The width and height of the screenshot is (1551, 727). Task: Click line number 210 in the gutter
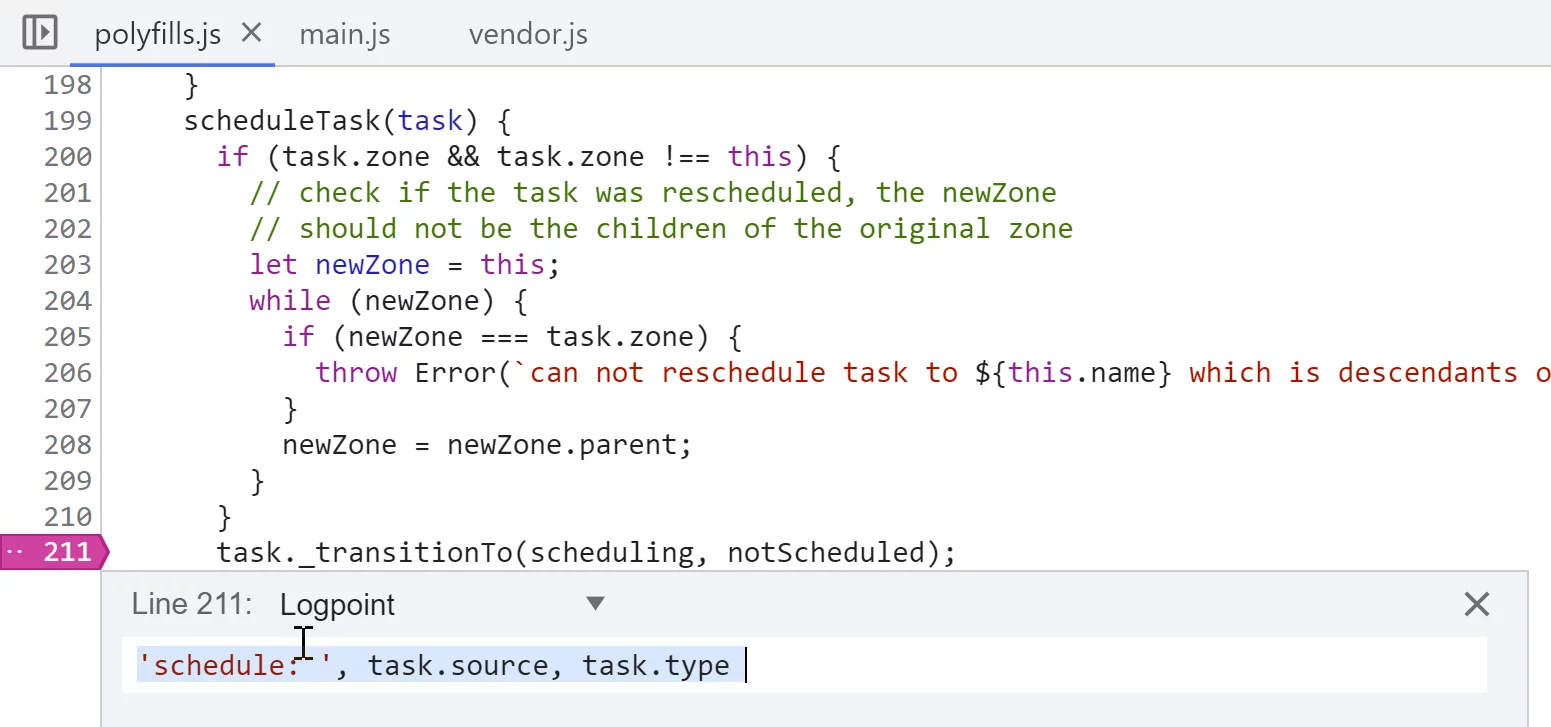[x=67, y=517]
